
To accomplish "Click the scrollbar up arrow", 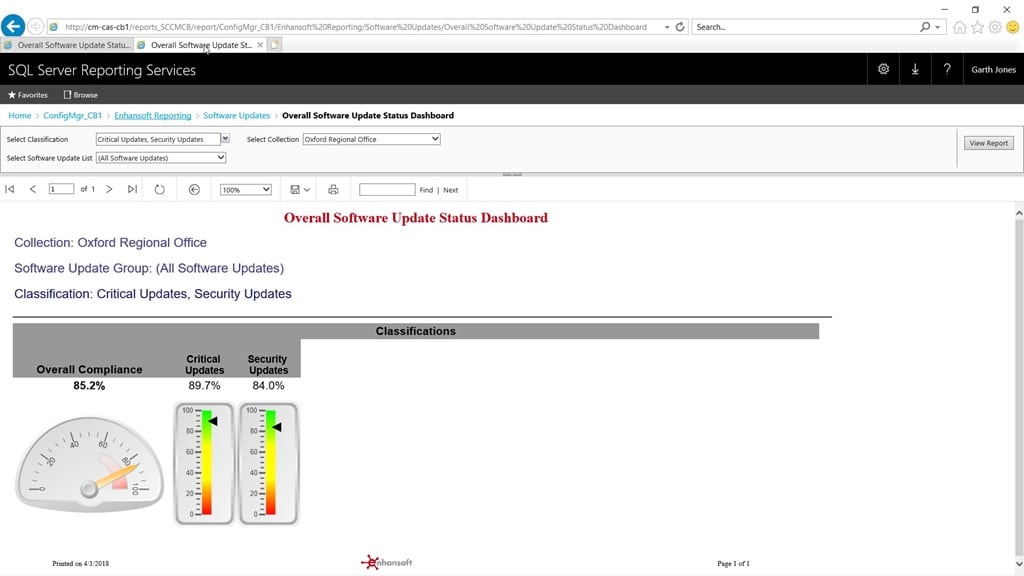I will pyautogui.click(x=1019, y=213).
